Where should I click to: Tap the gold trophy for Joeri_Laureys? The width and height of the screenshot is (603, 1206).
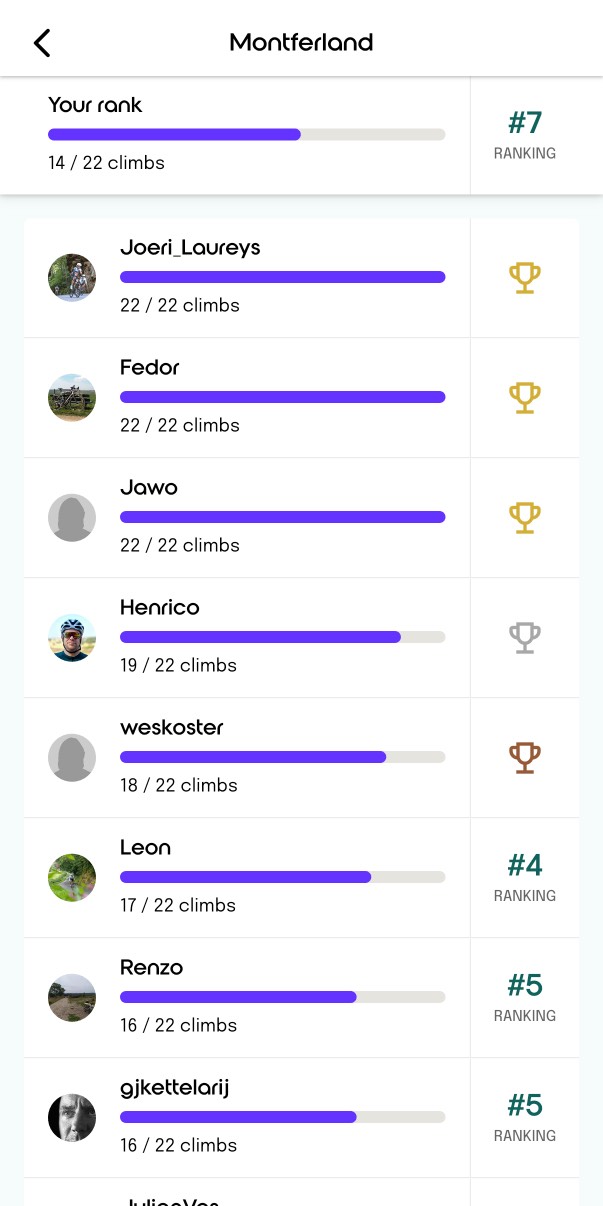pos(525,277)
